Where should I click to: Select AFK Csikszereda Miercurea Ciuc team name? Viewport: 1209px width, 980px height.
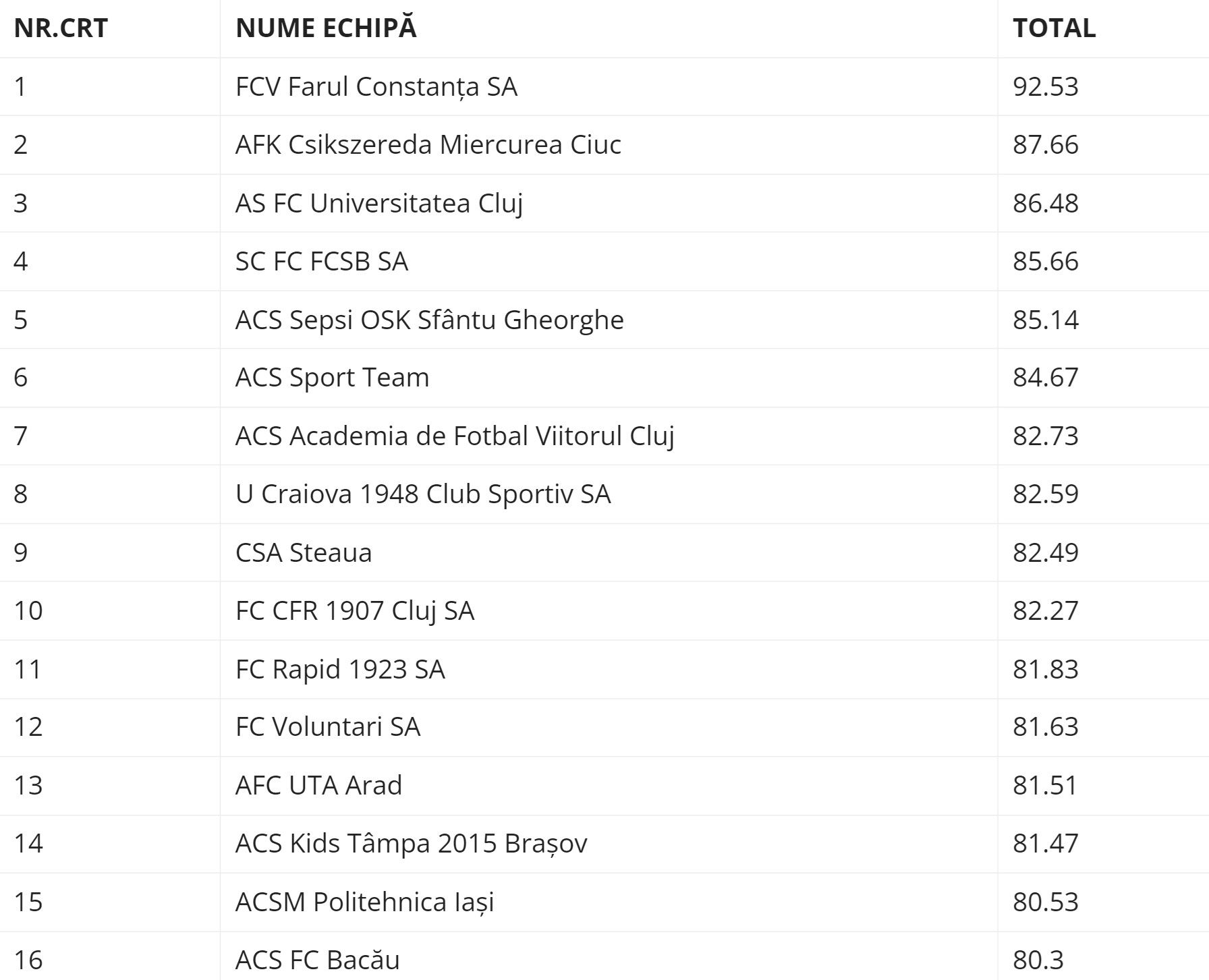428,145
